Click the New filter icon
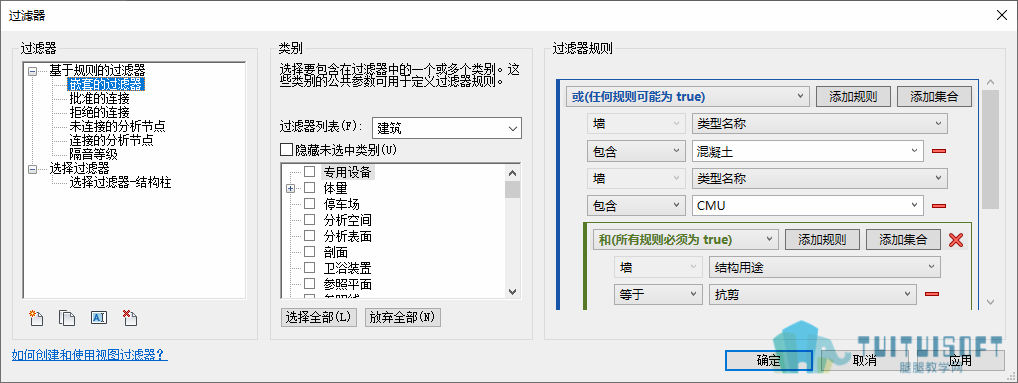 point(35,317)
